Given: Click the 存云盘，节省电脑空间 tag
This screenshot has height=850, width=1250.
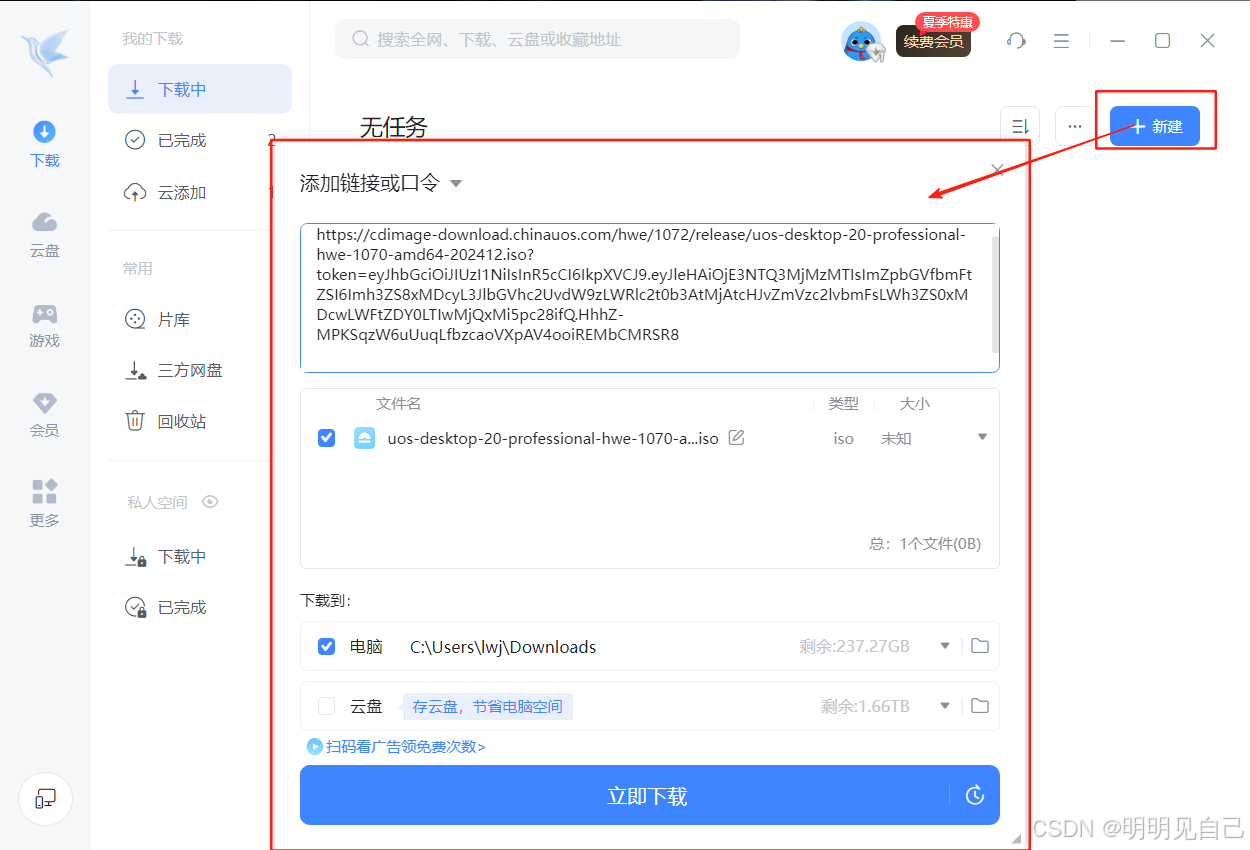Looking at the screenshot, I should click(488, 706).
